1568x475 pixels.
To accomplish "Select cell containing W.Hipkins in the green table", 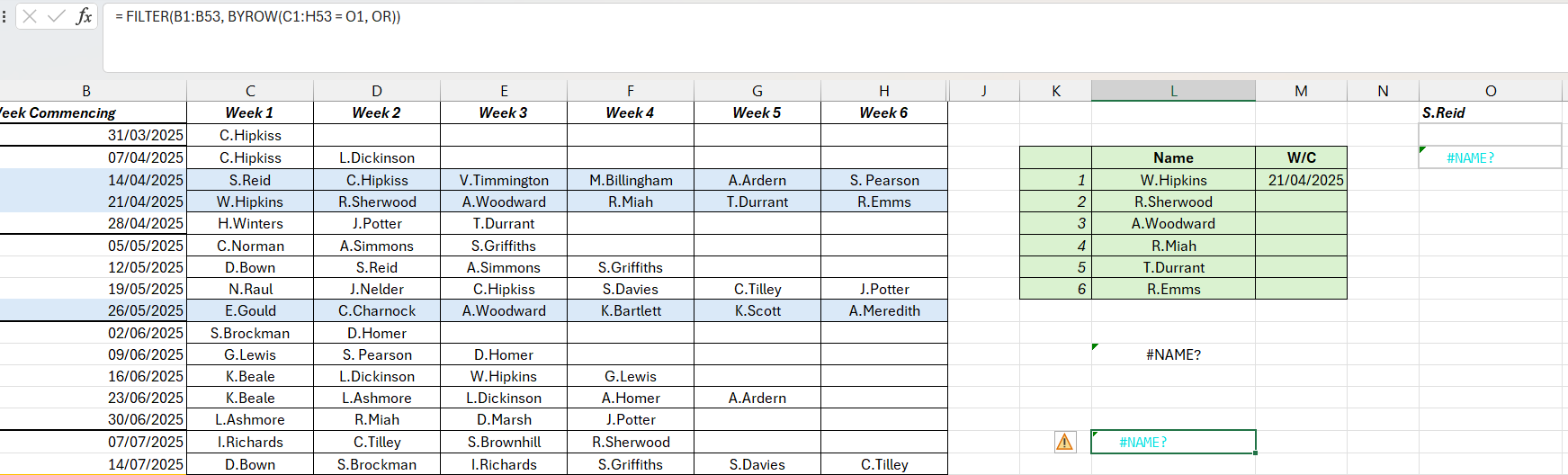I will (x=1173, y=180).
